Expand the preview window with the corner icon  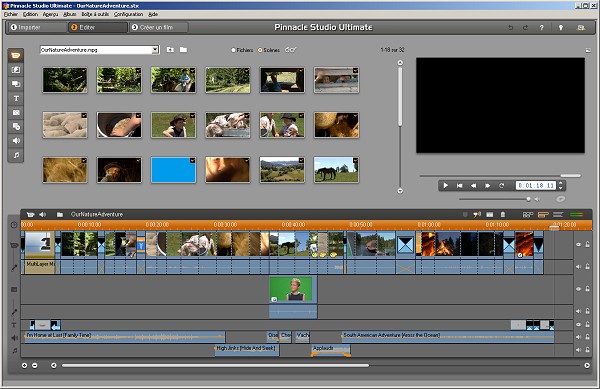[x=588, y=50]
